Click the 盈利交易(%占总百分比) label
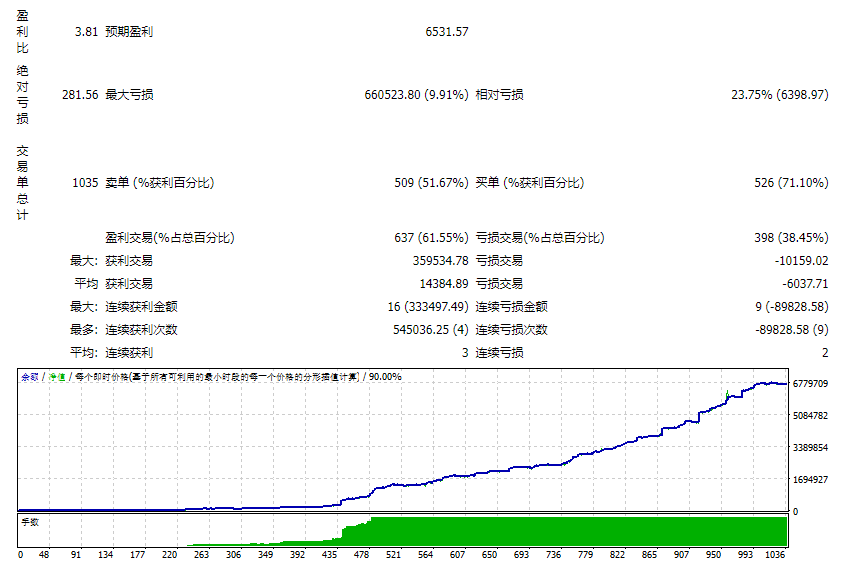Image resolution: width=846 pixels, height=563 pixels. (169, 238)
